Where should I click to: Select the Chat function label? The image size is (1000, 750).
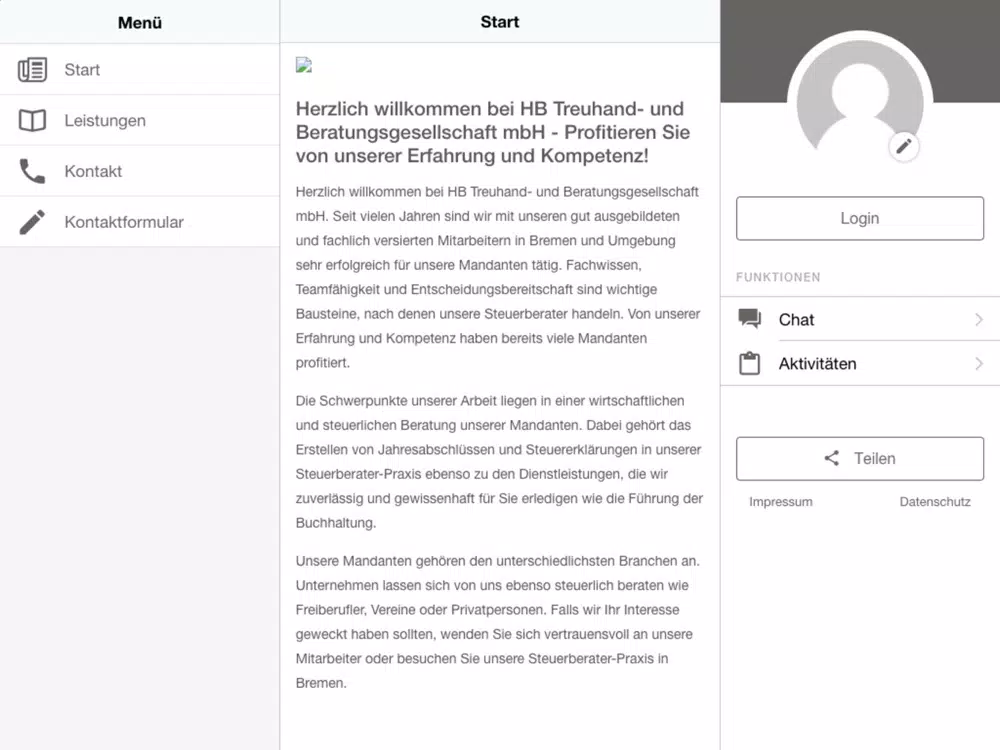(x=797, y=320)
